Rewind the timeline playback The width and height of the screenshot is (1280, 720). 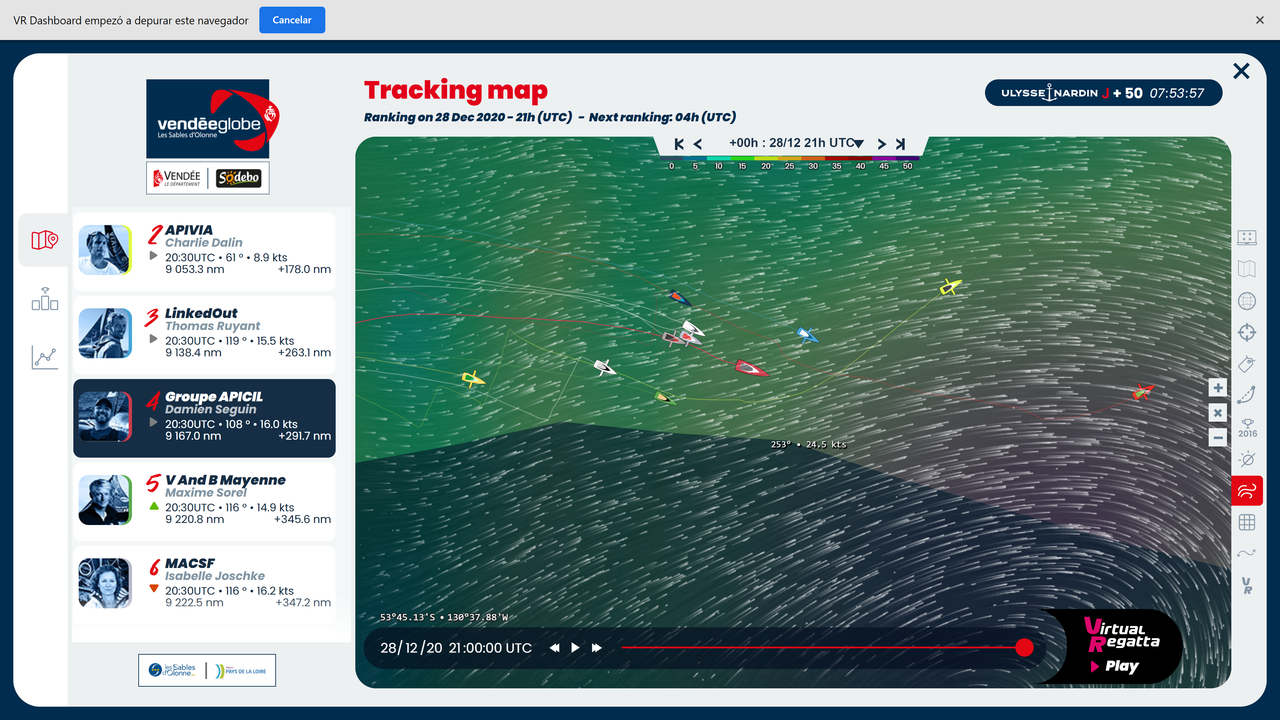(x=554, y=648)
